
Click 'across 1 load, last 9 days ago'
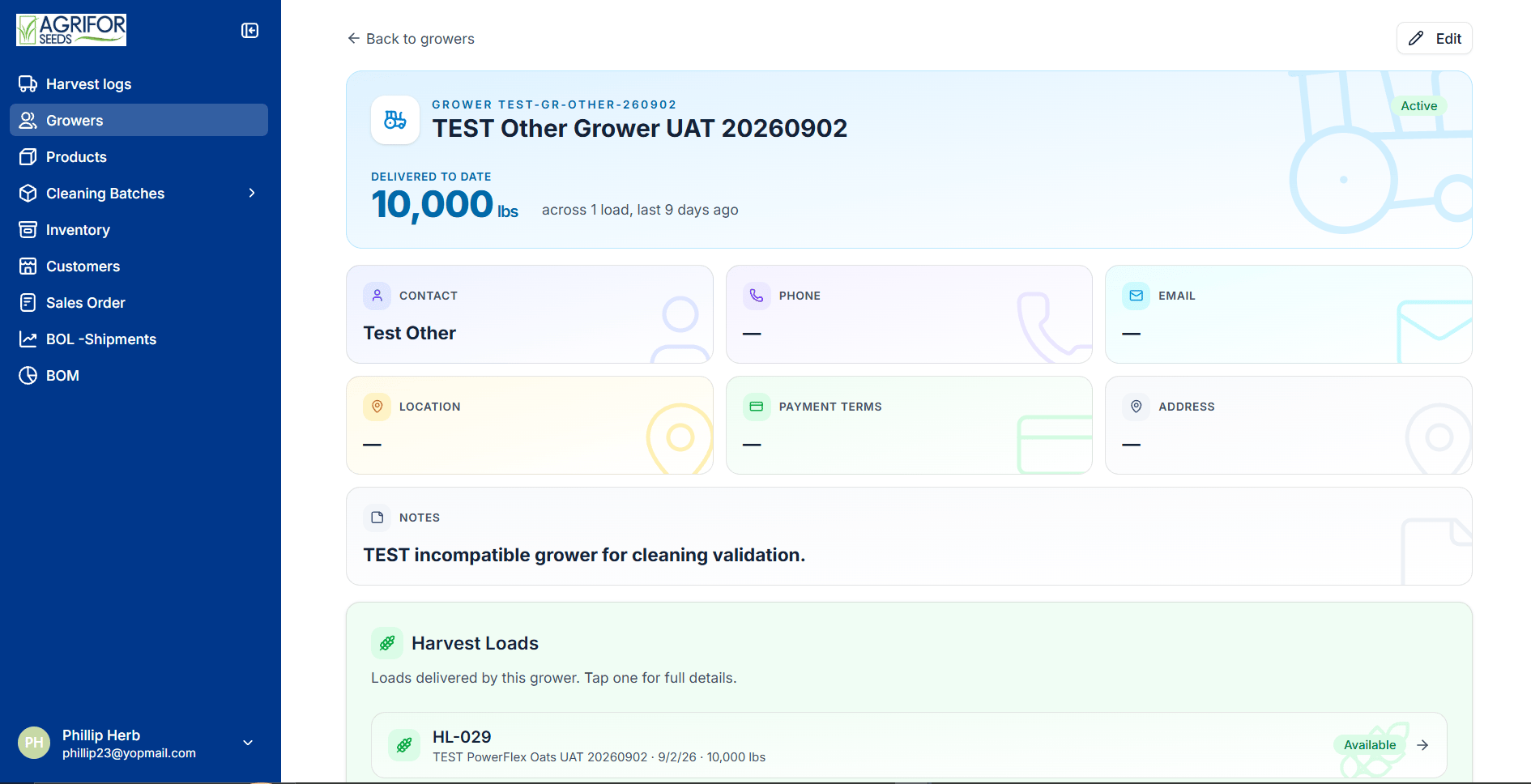[640, 210]
